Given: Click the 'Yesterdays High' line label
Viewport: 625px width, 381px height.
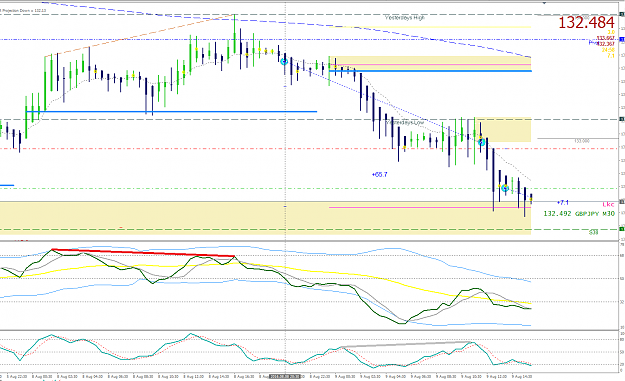Looking at the screenshot, I should pyautogui.click(x=405, y=18).
